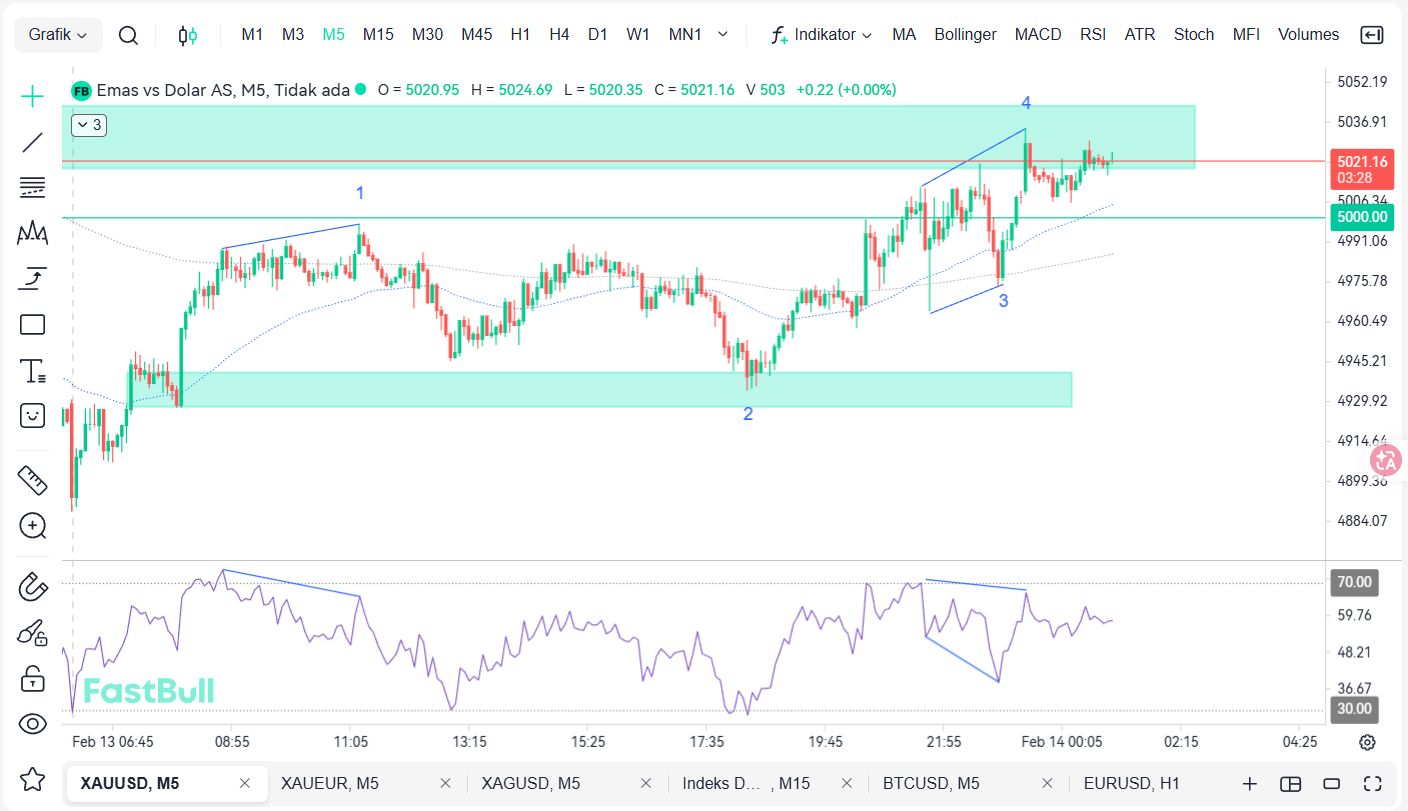Add the Bollinger indicator
Image resolution: width=1408 pixels, height=811 pixels.
coord(965,35)
